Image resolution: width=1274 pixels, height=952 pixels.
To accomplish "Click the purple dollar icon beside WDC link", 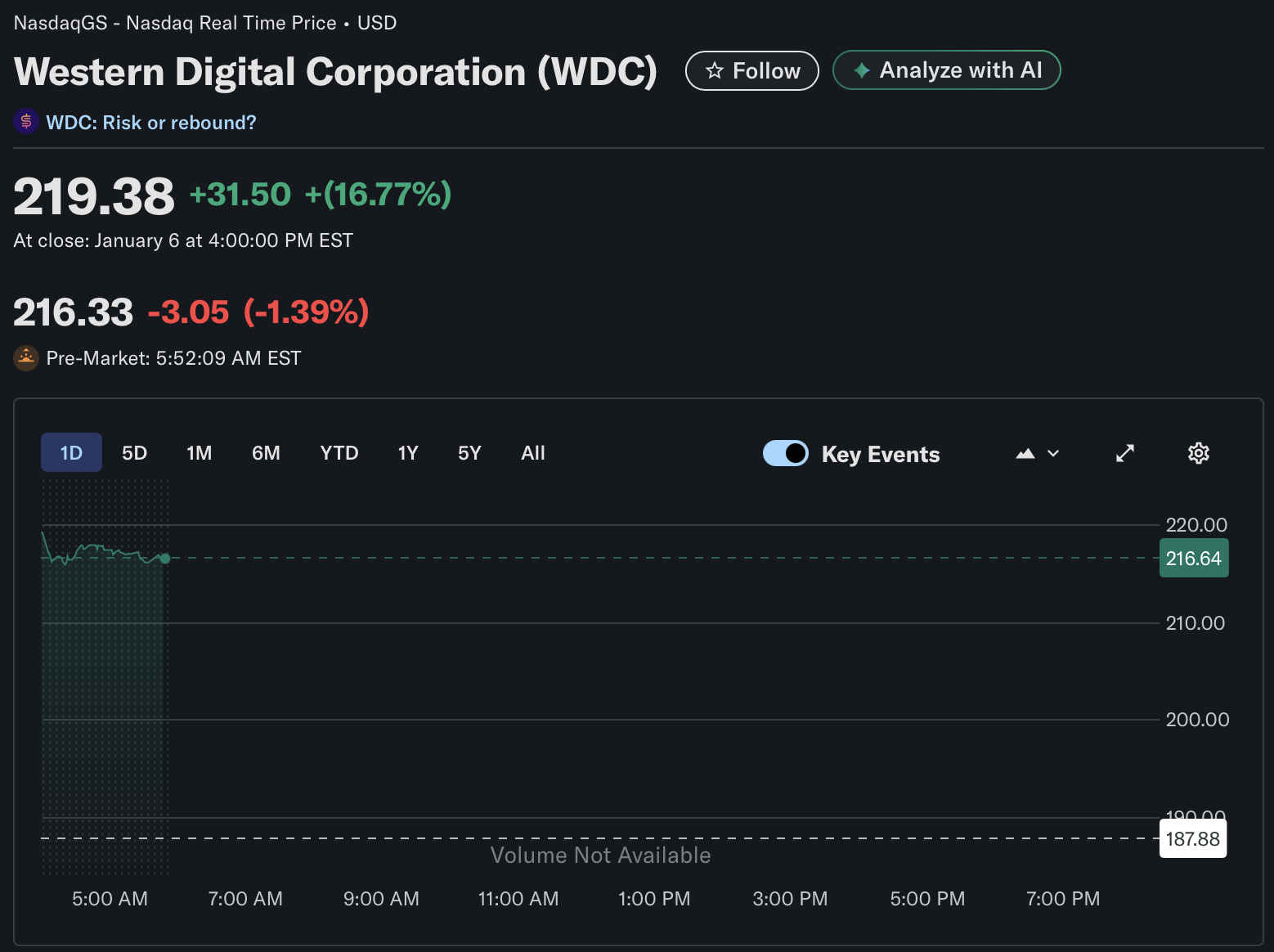I will click(26, 122).
